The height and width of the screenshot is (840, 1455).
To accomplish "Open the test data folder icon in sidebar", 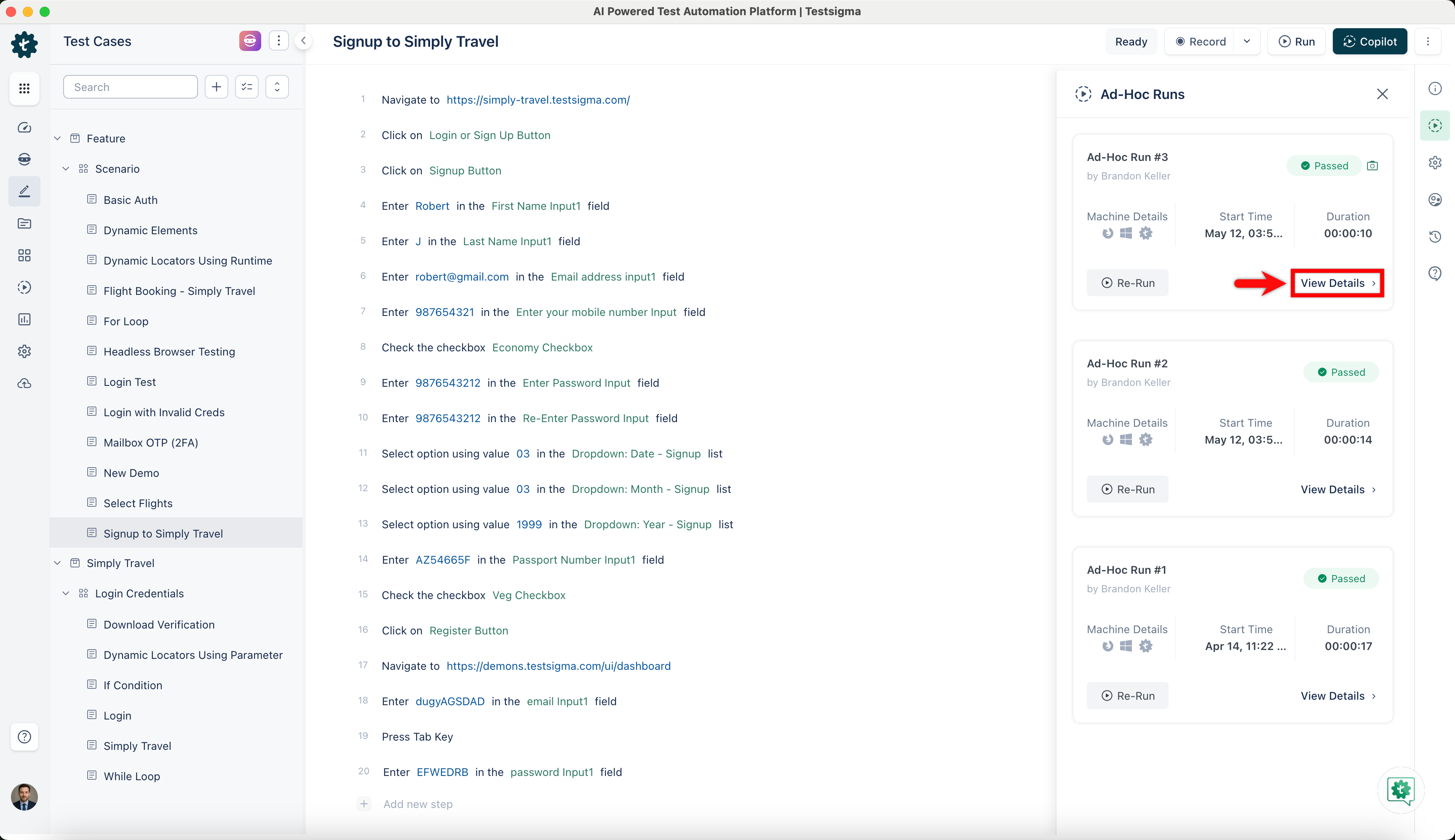I will [24, 223].
